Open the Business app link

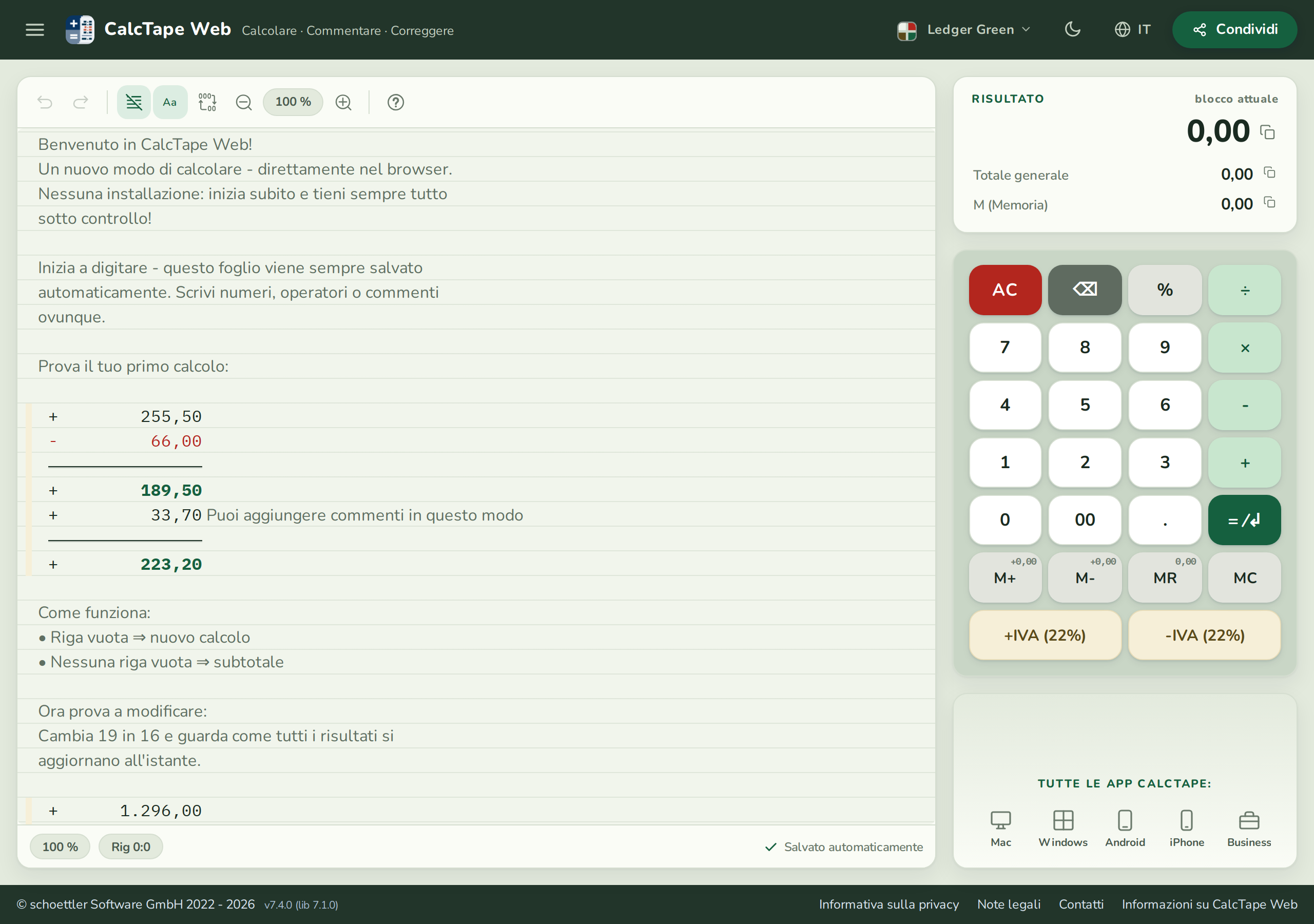(1249, 829)
